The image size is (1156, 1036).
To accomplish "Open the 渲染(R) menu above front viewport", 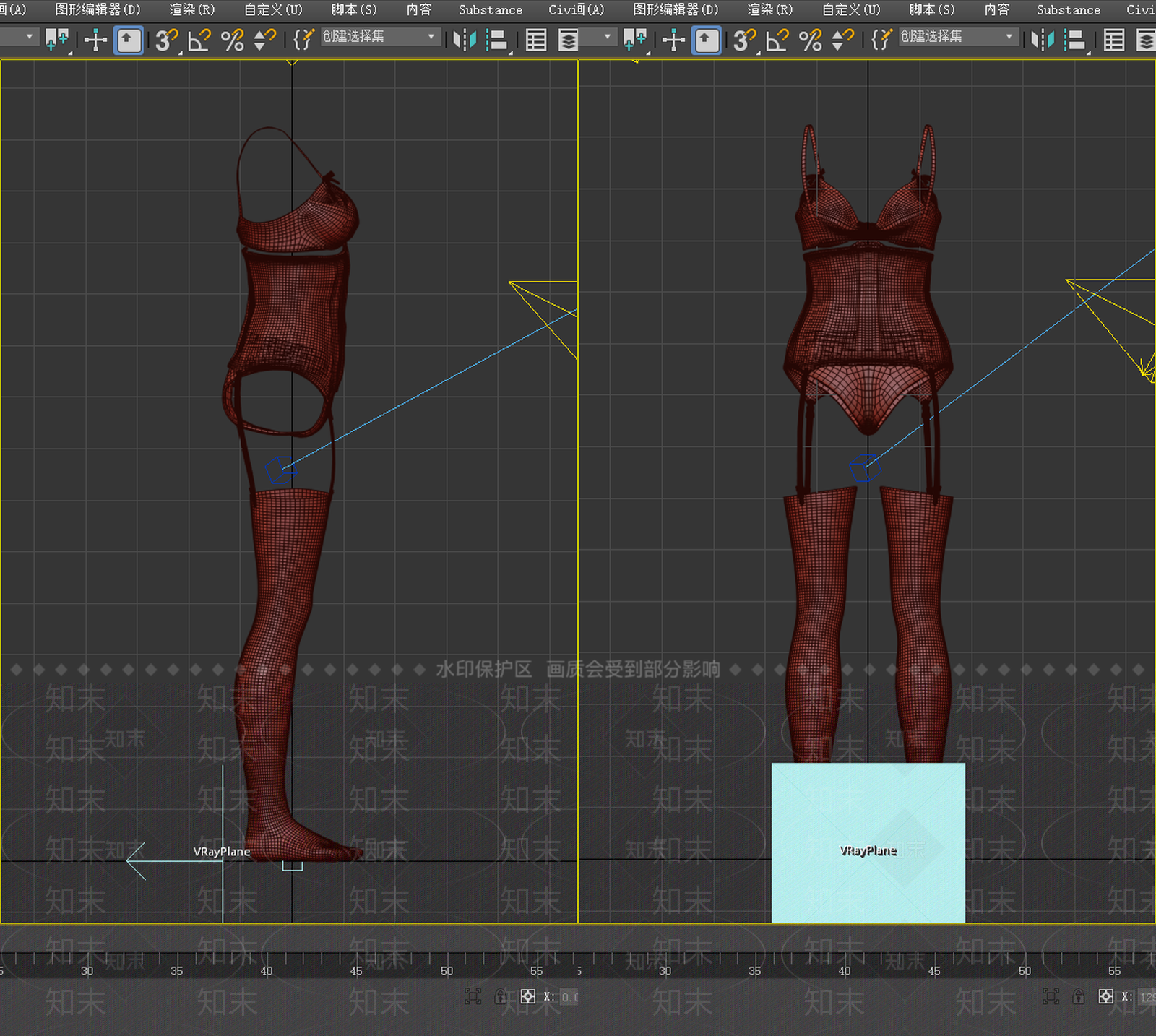I will [770, 9].
